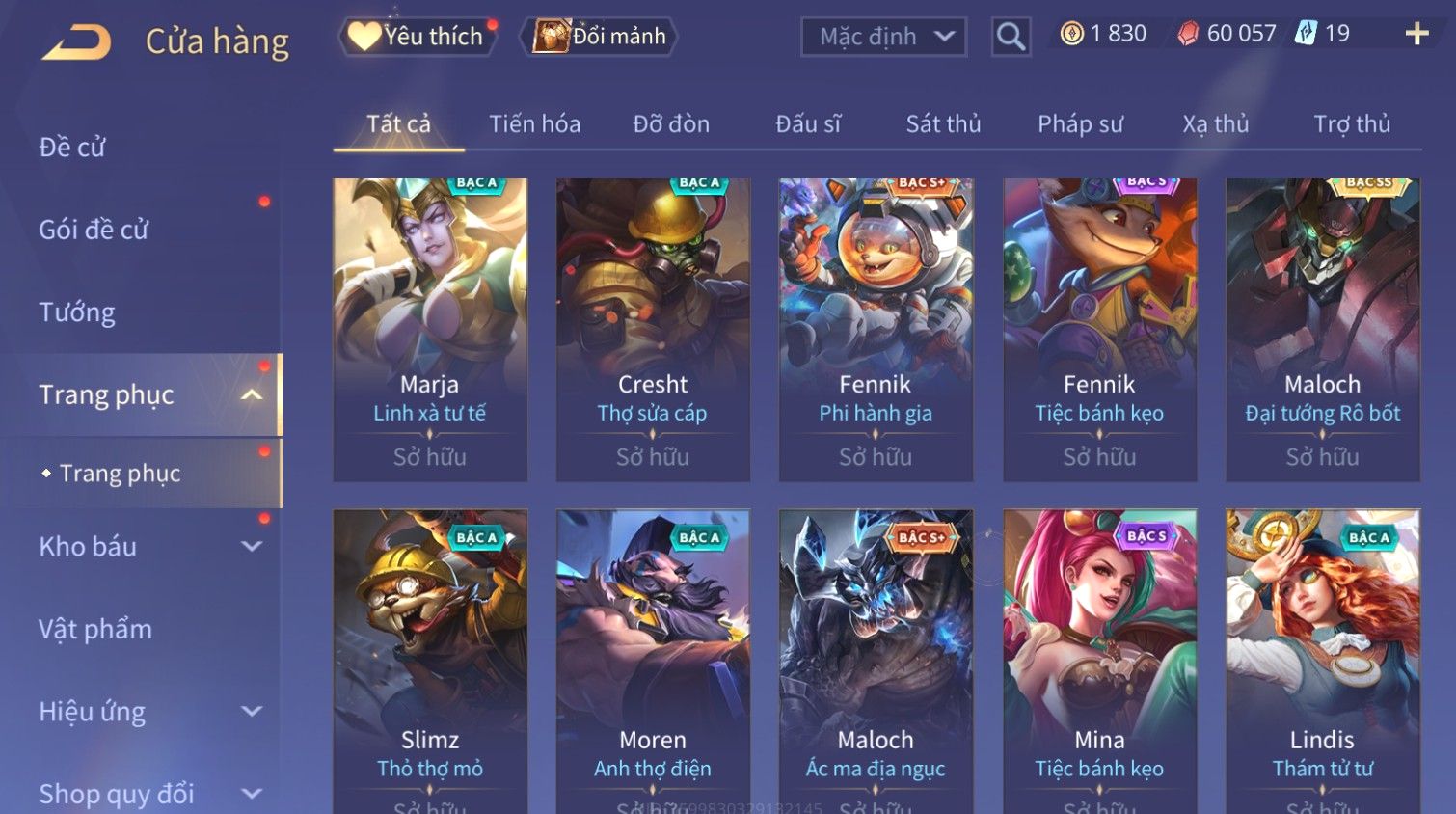
Task: Open the Yêu thích heart favorites
Action: tap(417, 37)
